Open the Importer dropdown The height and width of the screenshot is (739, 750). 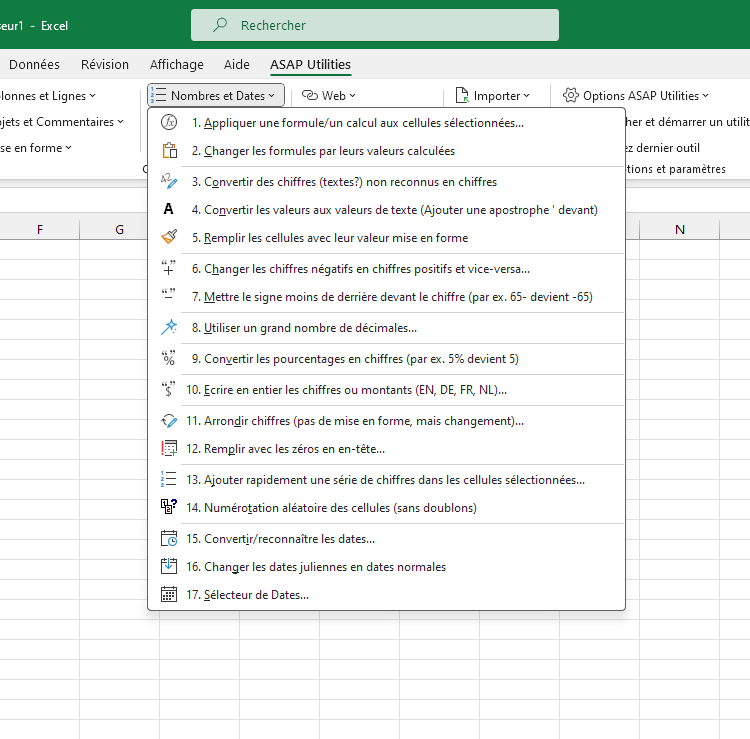(x=493, y=95)
